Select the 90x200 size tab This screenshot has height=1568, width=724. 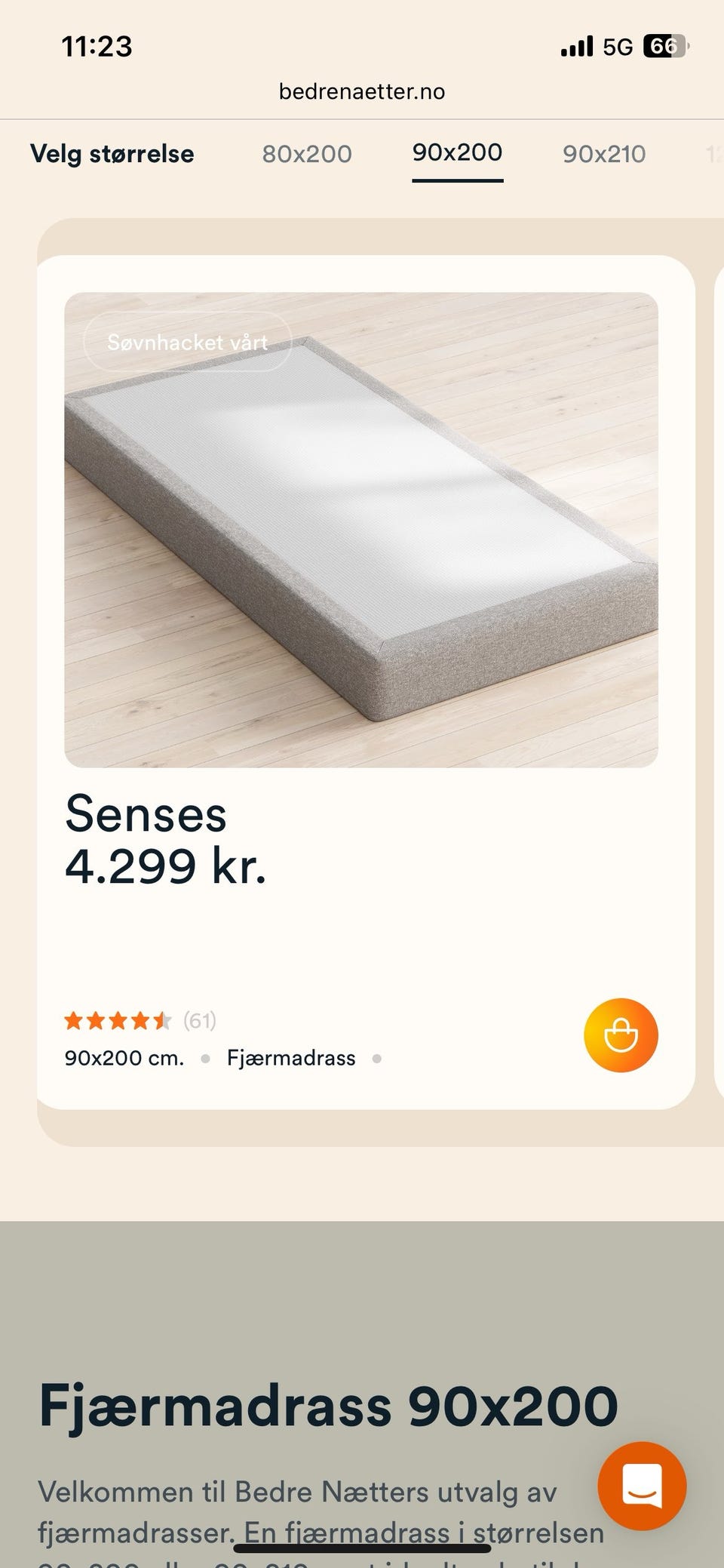(457, 152)
